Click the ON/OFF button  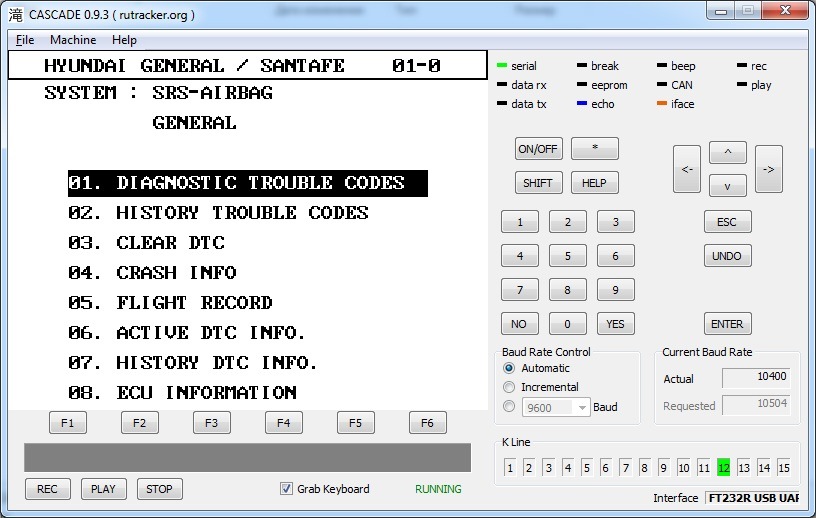[538, 149]
